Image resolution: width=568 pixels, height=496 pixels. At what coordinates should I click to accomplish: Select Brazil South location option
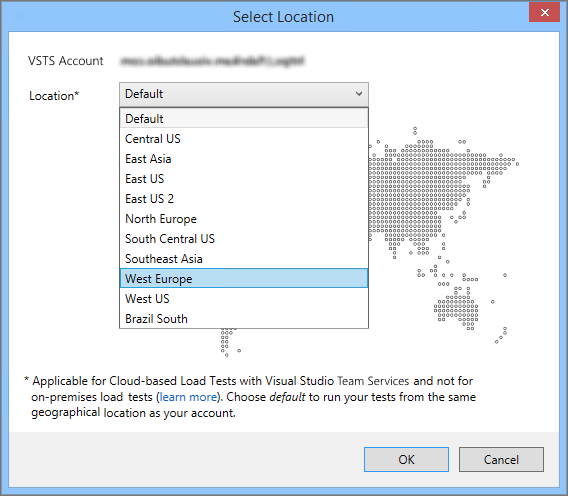pos(244,318)
